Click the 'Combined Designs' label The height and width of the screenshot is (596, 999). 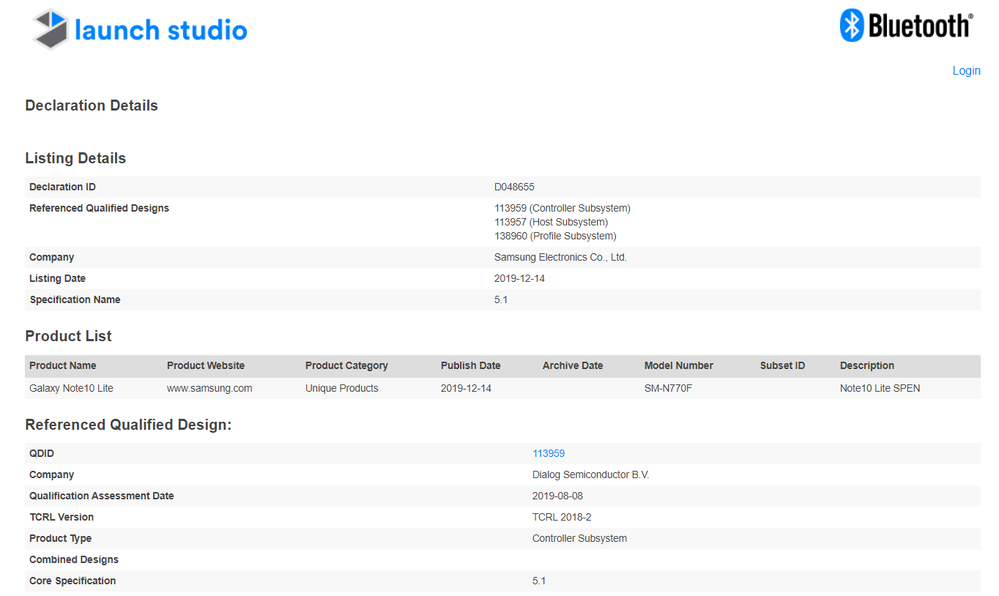click(x=74, y=560)
